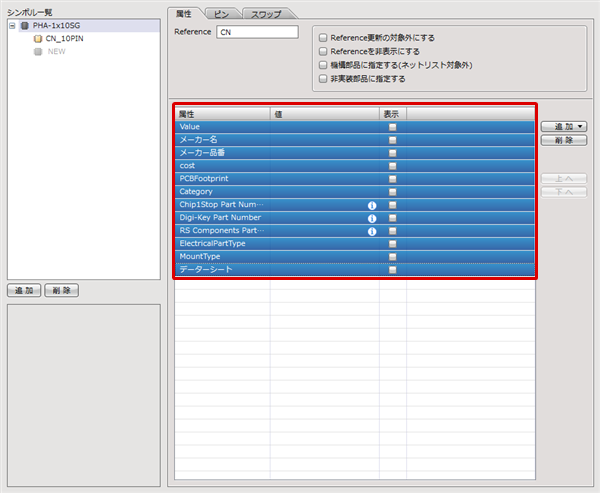Click the info icon for Chip1Stop Part Number
The height and width of the screenshot is (493, 600).
pos(372,206)
